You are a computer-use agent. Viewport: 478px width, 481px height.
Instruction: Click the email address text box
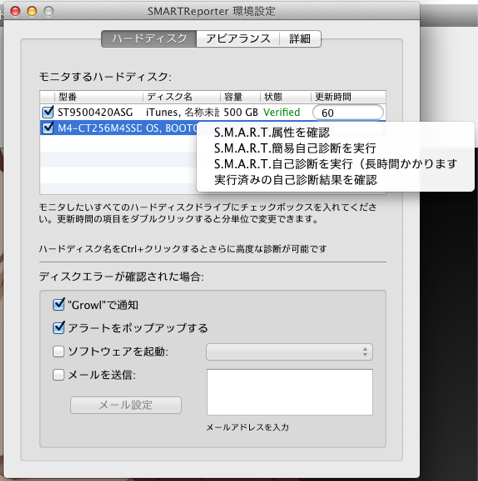click(290, 392)
